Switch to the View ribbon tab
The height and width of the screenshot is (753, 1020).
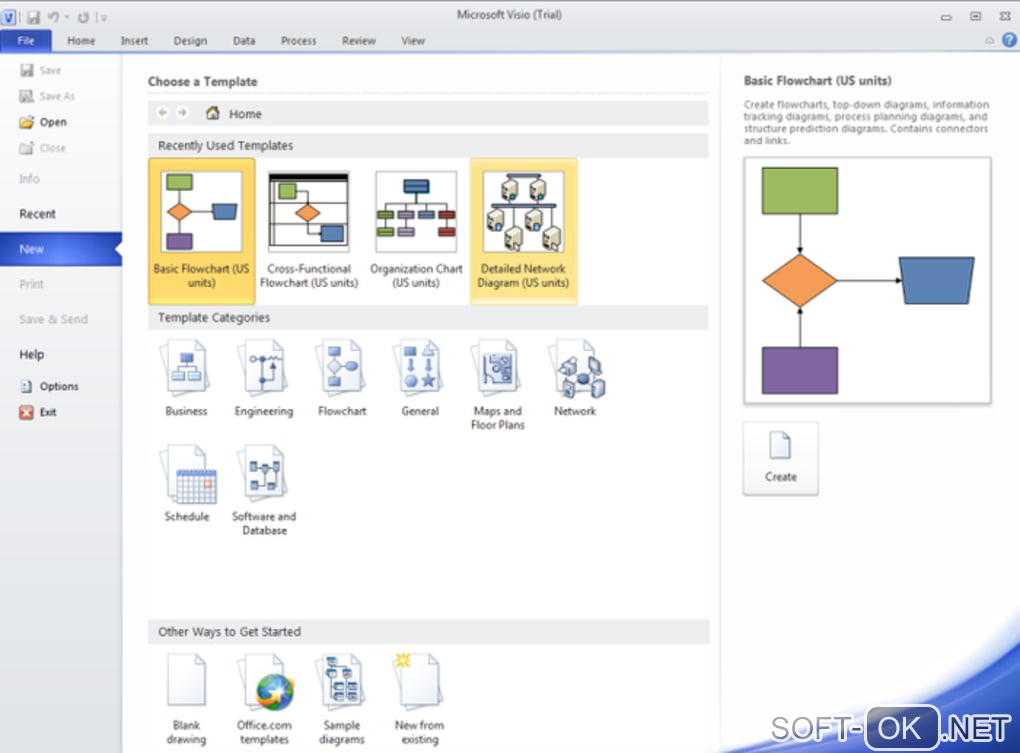tap(413, 40)
